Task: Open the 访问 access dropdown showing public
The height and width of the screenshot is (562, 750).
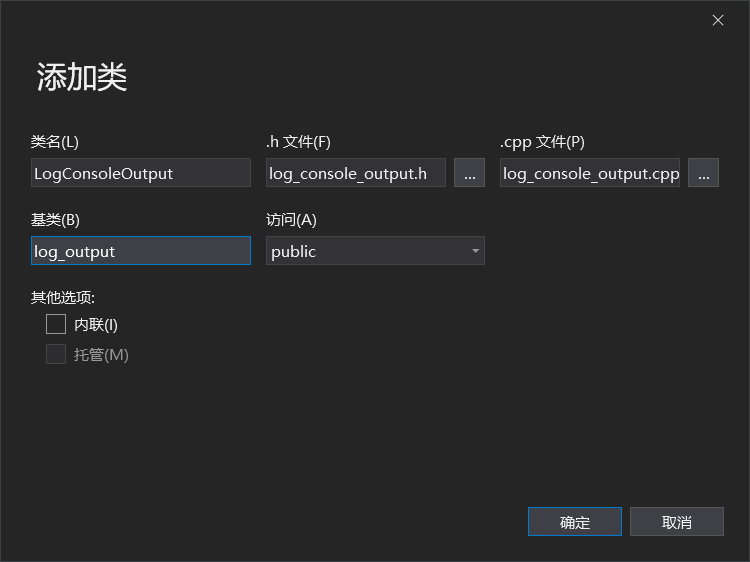Action: [x=375, y=251]
